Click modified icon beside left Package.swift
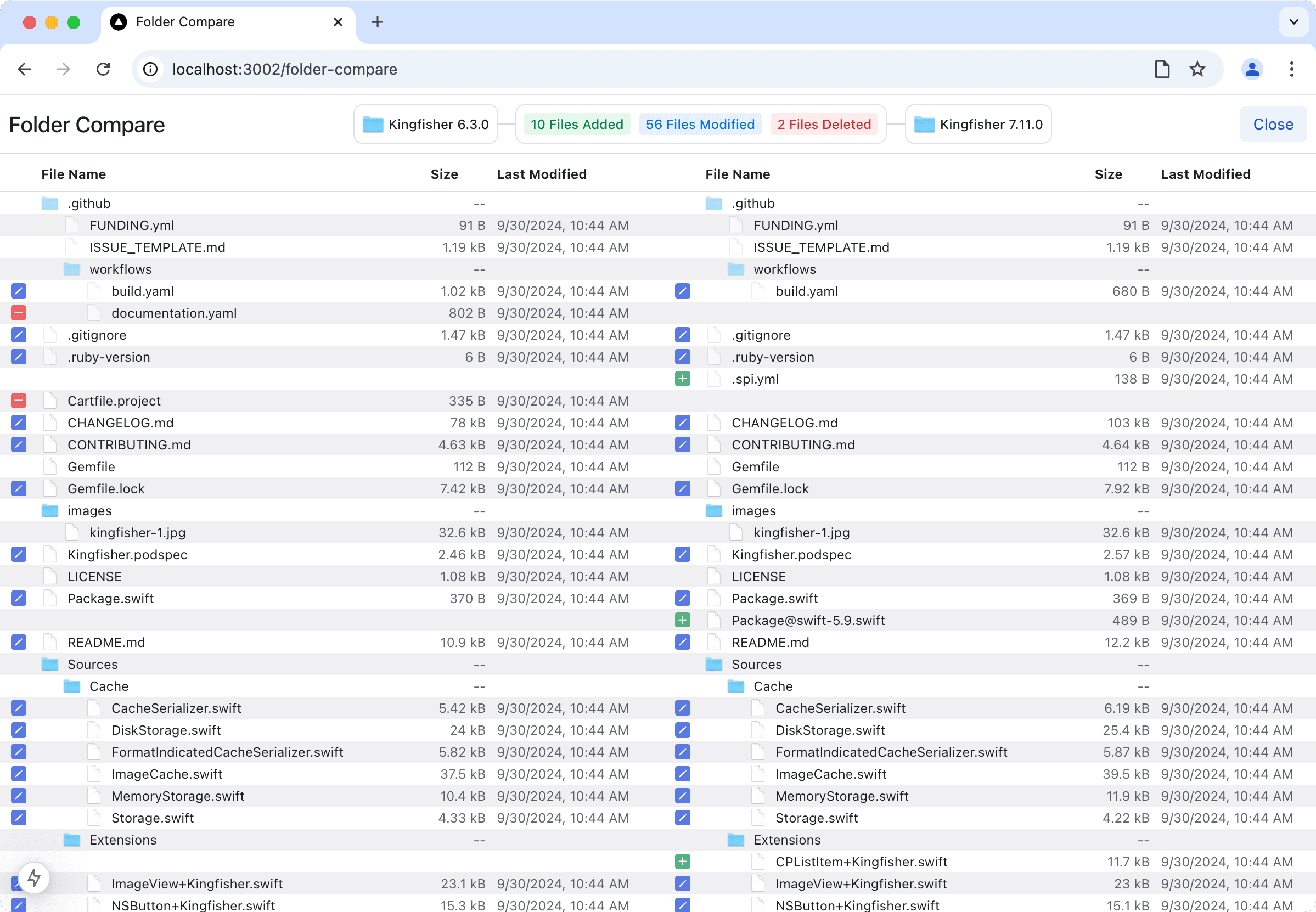Image resolution: width=1316 pixels, height=912 pixels. pos(18,598)
